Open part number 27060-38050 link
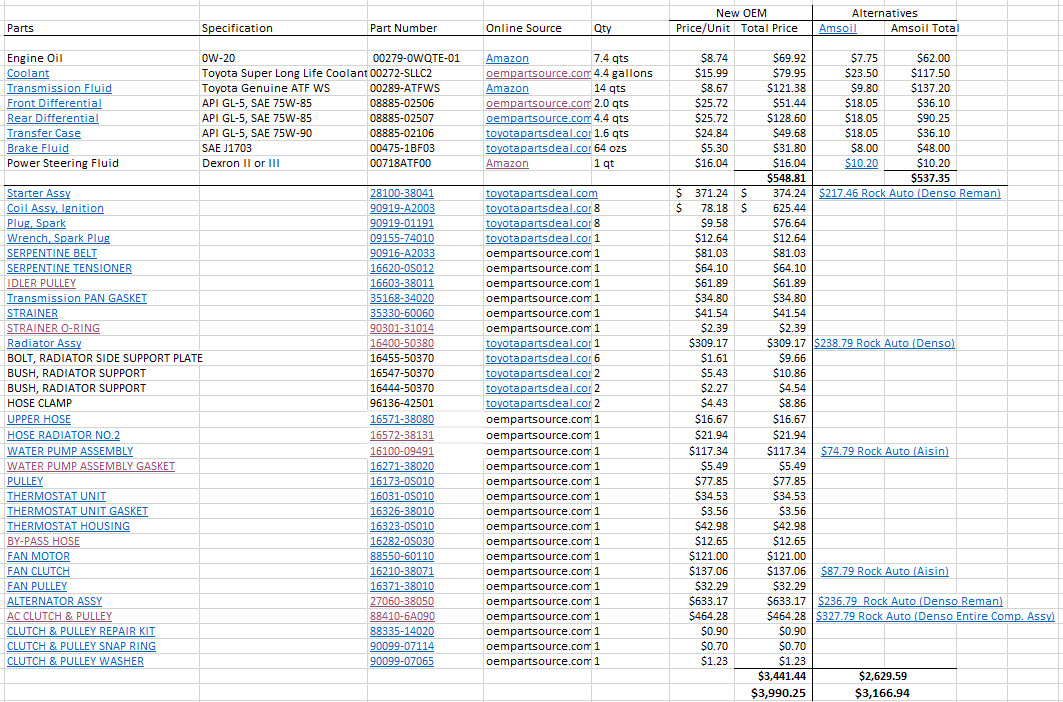Screen dimensions: 1063x702 pos(402,601)
